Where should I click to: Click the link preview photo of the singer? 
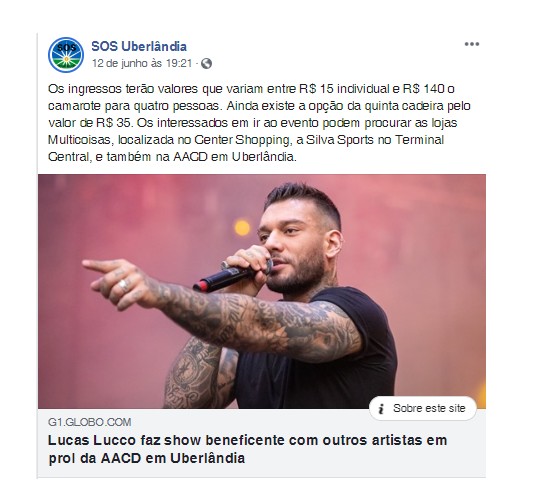pyautogui.click(x=262, y=291)
